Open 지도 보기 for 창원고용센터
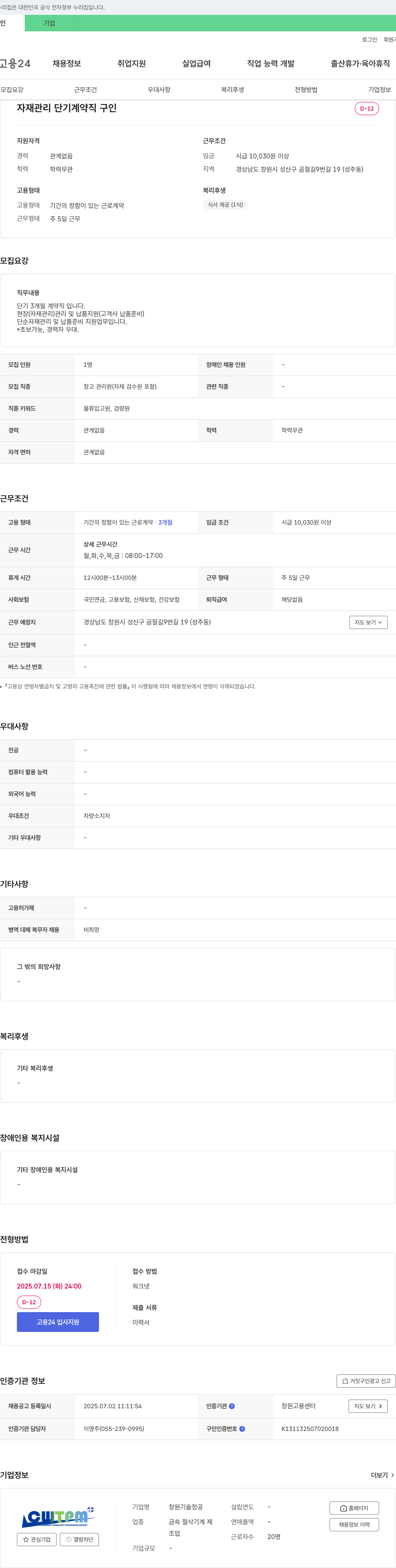 click(x=368, y=1406)
